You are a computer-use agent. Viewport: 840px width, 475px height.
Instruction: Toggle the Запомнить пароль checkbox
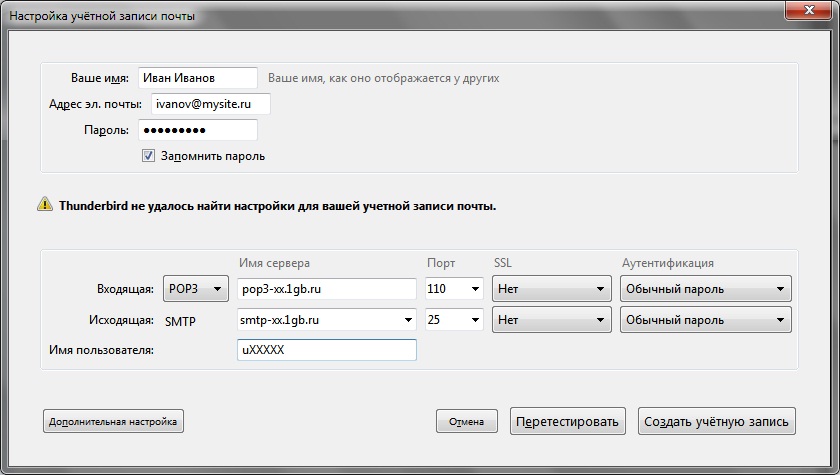[148, 156]
